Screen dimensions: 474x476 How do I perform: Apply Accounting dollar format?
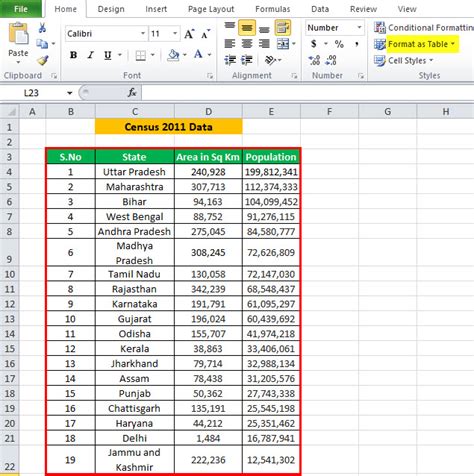[x=314, y=44]
